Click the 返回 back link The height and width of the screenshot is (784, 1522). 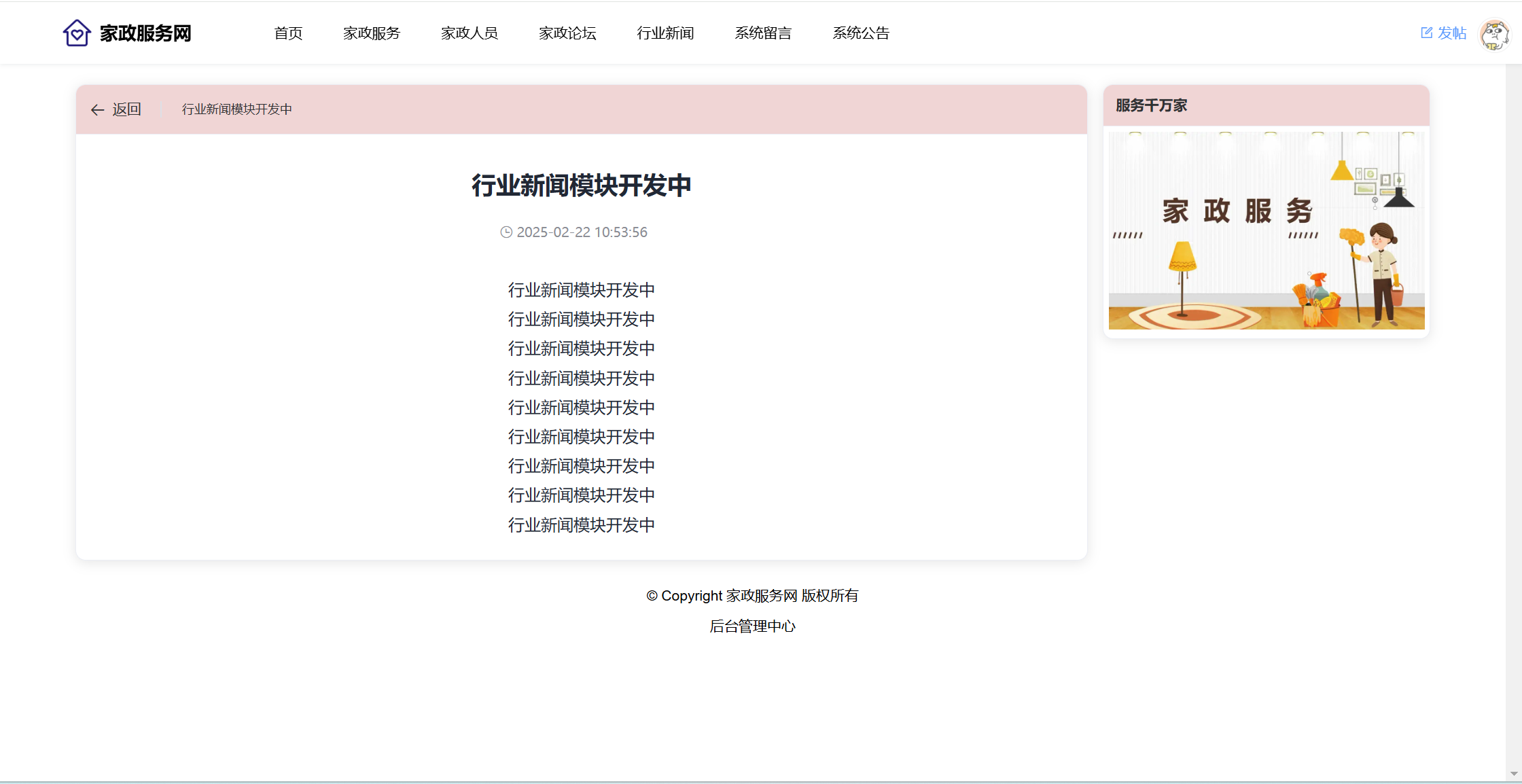tap(126, 109)
